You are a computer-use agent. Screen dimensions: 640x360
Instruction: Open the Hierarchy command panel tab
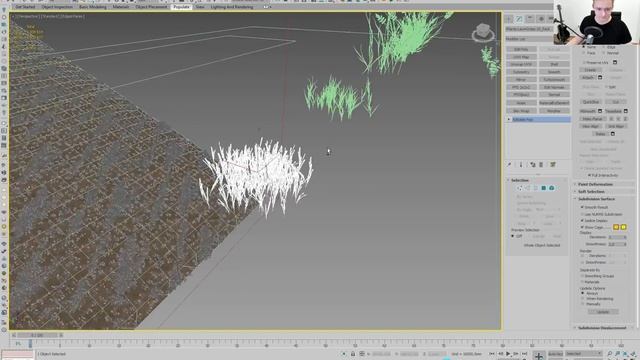pyautogui.click(x=530, y=19)
